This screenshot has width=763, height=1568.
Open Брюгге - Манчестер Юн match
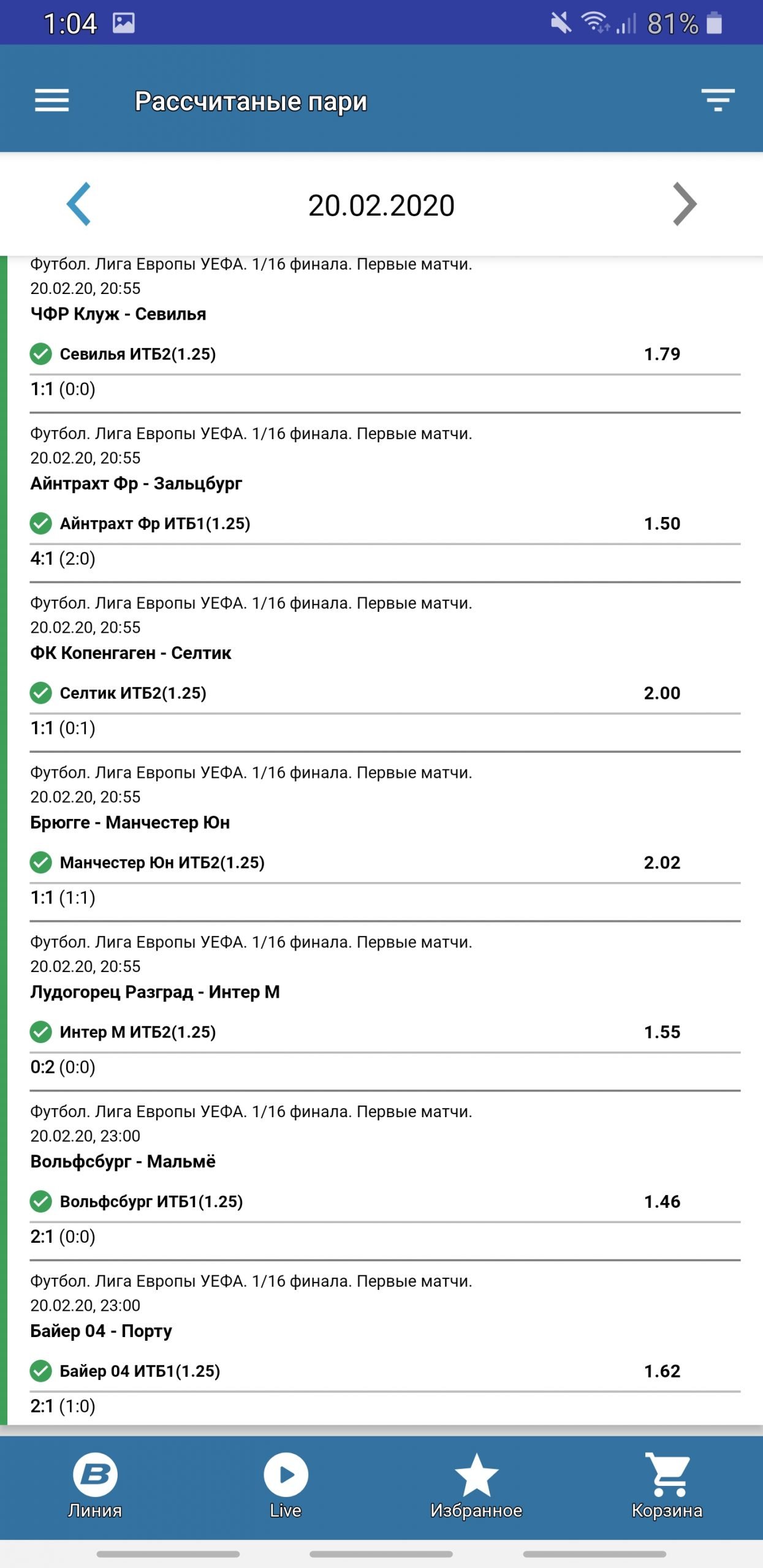point(130,823)
